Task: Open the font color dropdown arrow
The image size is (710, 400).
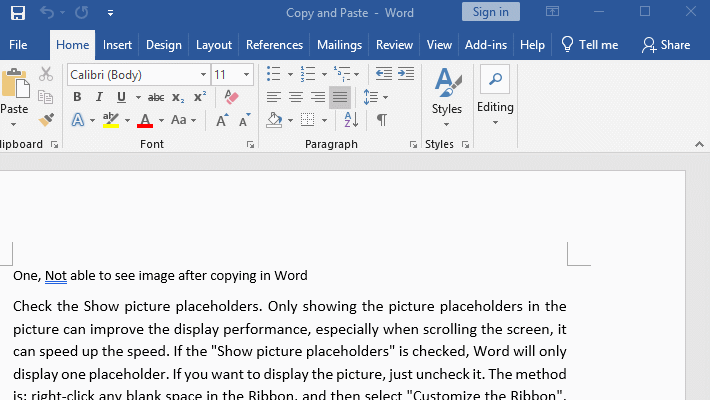Action: [x=161, y=120]
